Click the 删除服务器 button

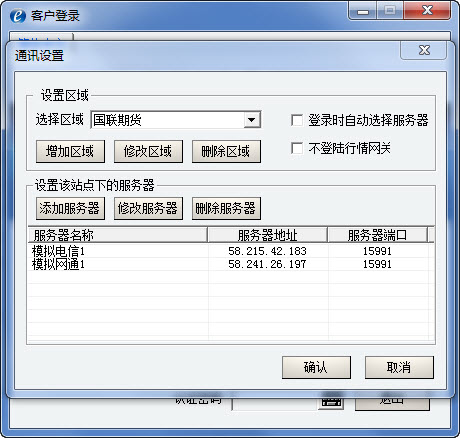tap(226, 209)
